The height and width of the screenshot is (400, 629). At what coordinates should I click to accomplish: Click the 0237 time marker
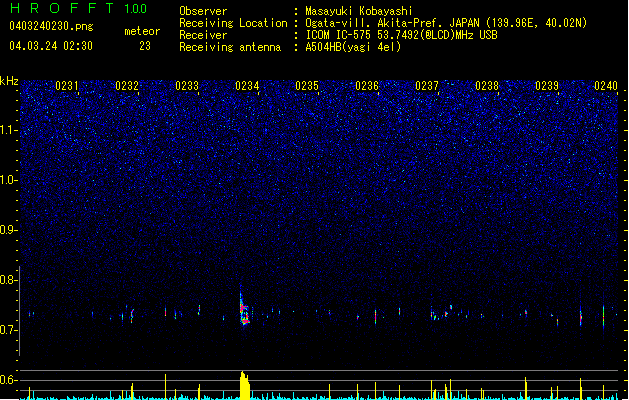click(x=427, y=86)
